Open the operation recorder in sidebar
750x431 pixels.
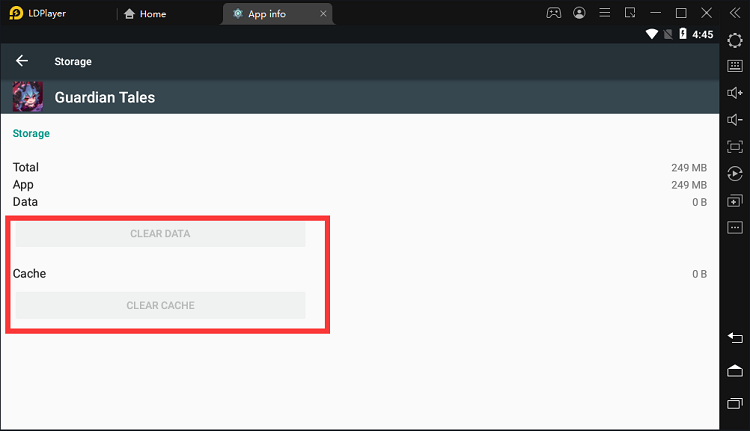735,174
